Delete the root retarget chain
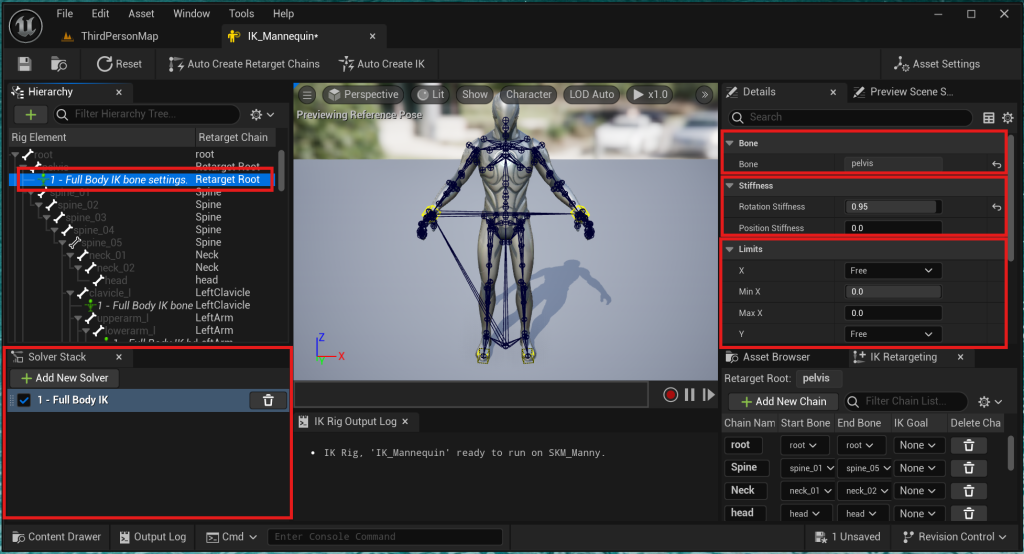This screenshot has width=1024, height=554. click(x=968, y=446)
